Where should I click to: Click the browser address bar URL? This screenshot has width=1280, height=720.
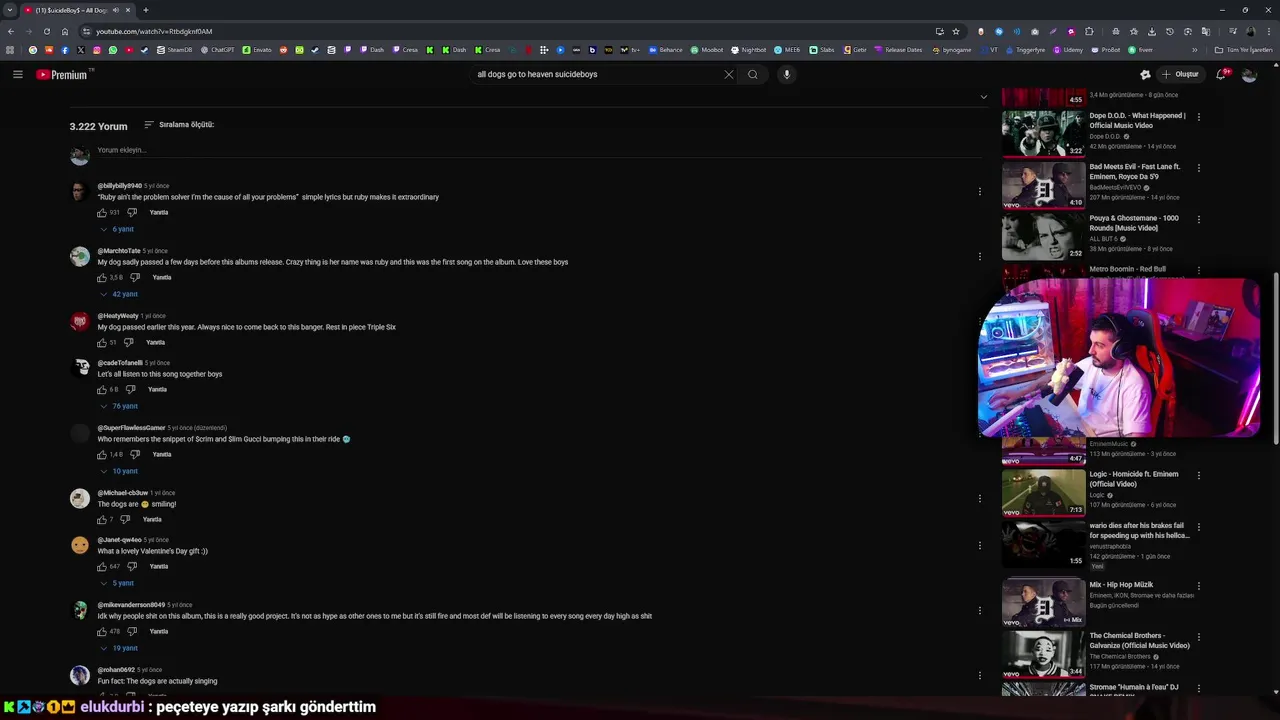[154, 31]
